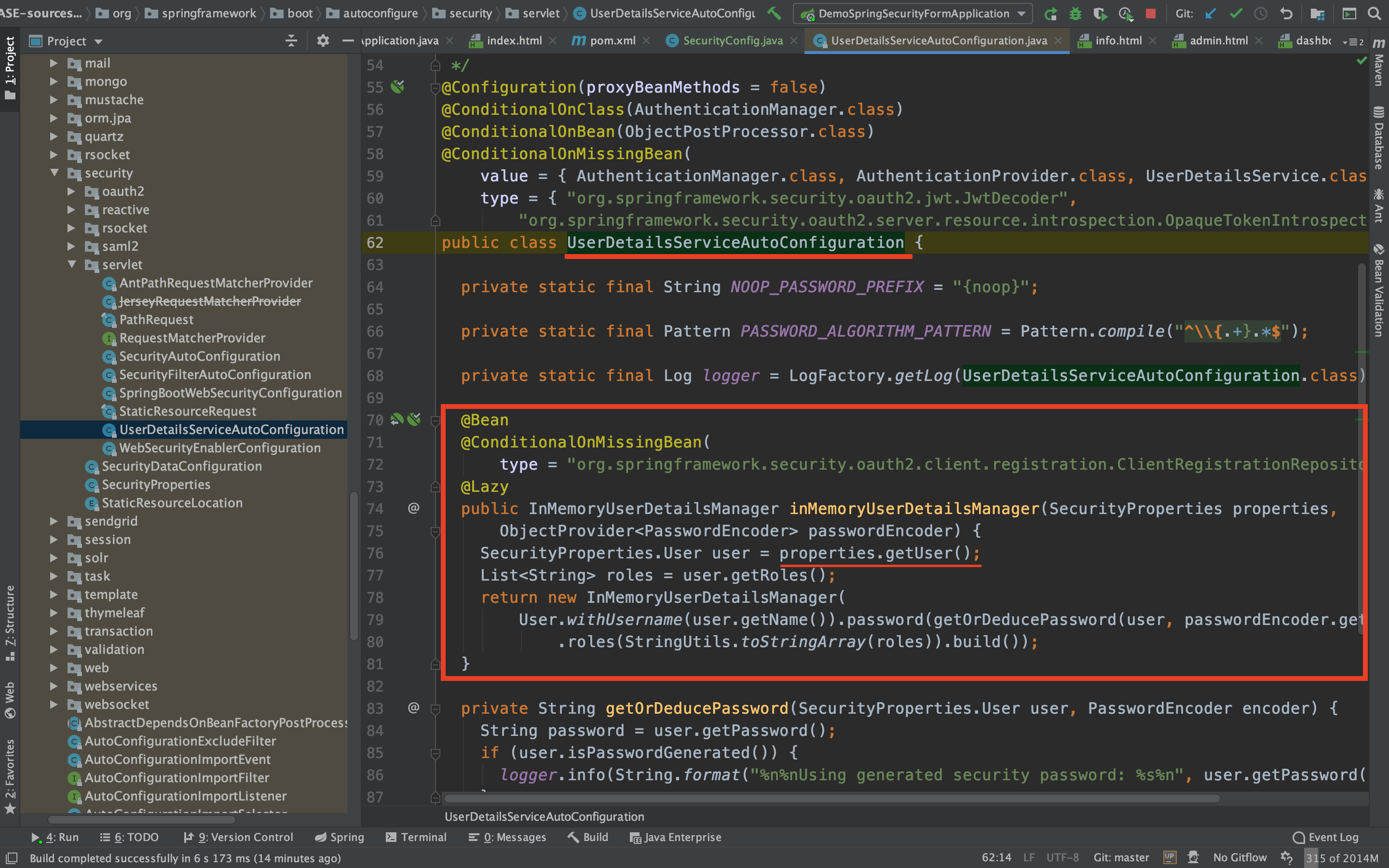Click the Git rollback arrow icon
Image resolution: width=1389 pixels, height=868 pixels.
point(1286,13)
